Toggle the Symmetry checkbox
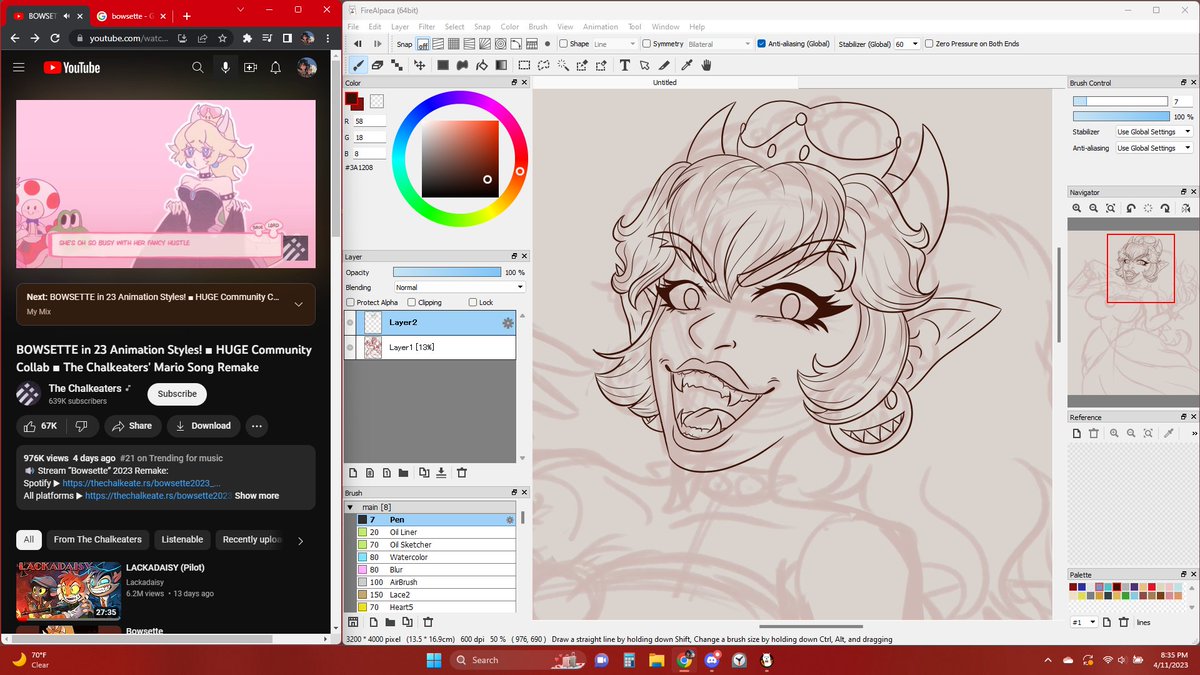The image size is (1200, 675). tap(647, 44)
